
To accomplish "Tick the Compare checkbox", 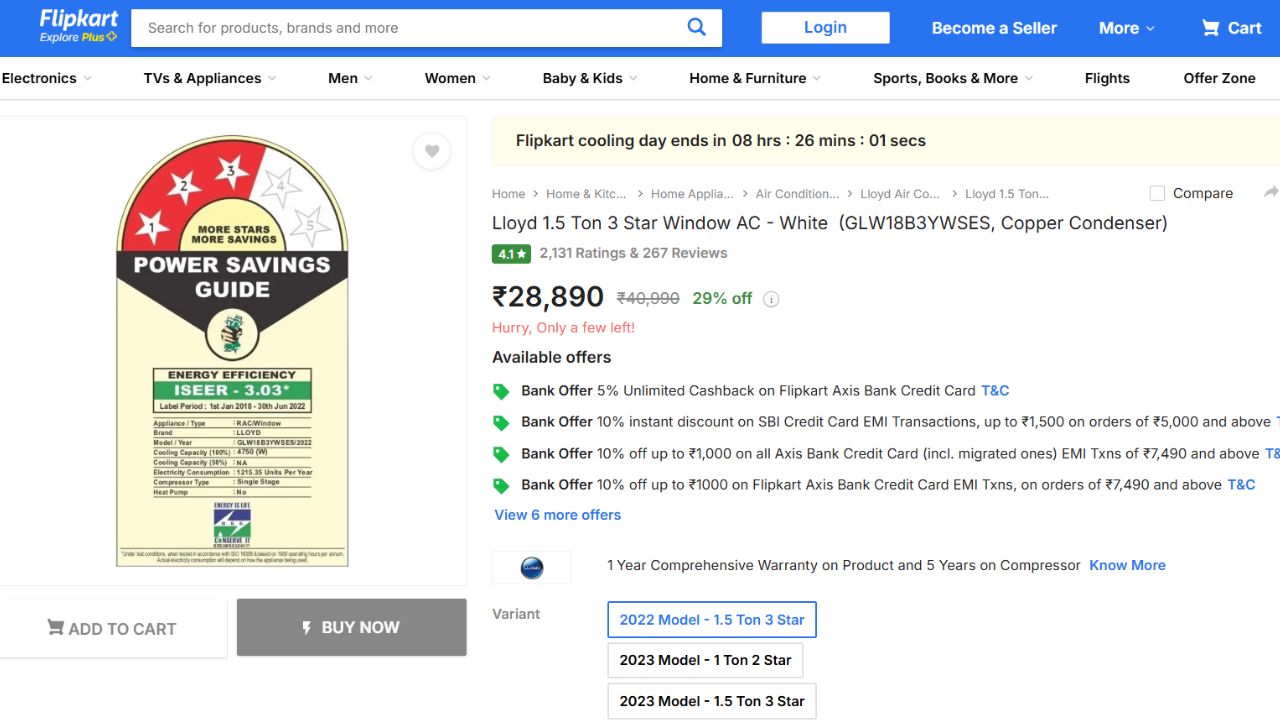I will [x=1157, y=193].
